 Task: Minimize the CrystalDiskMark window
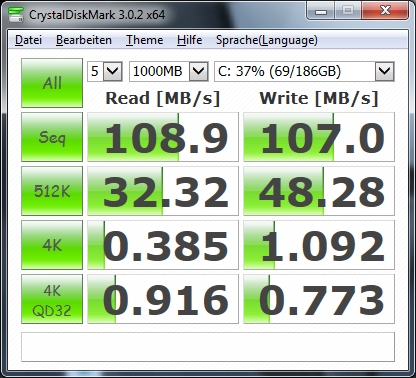click(x=320, y=11)
